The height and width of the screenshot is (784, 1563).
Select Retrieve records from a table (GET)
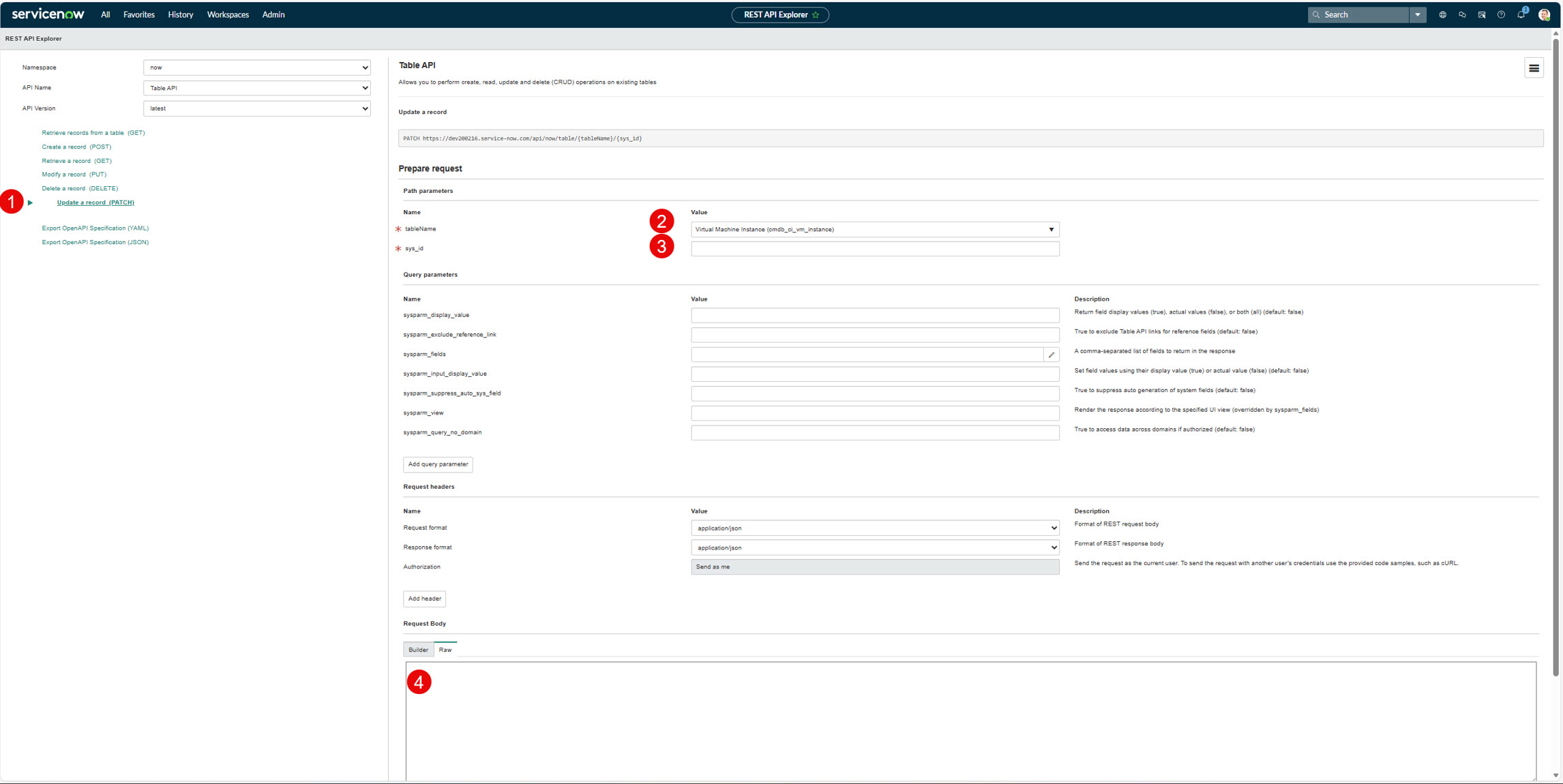[x=93, y=133]
